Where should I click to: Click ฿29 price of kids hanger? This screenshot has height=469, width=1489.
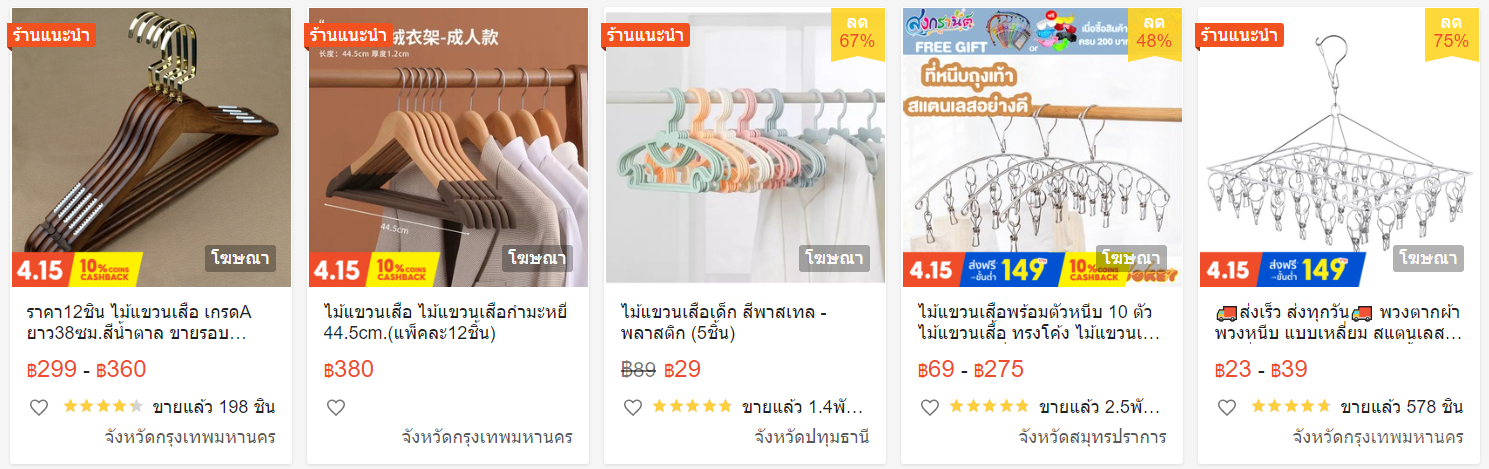[683, 369]
